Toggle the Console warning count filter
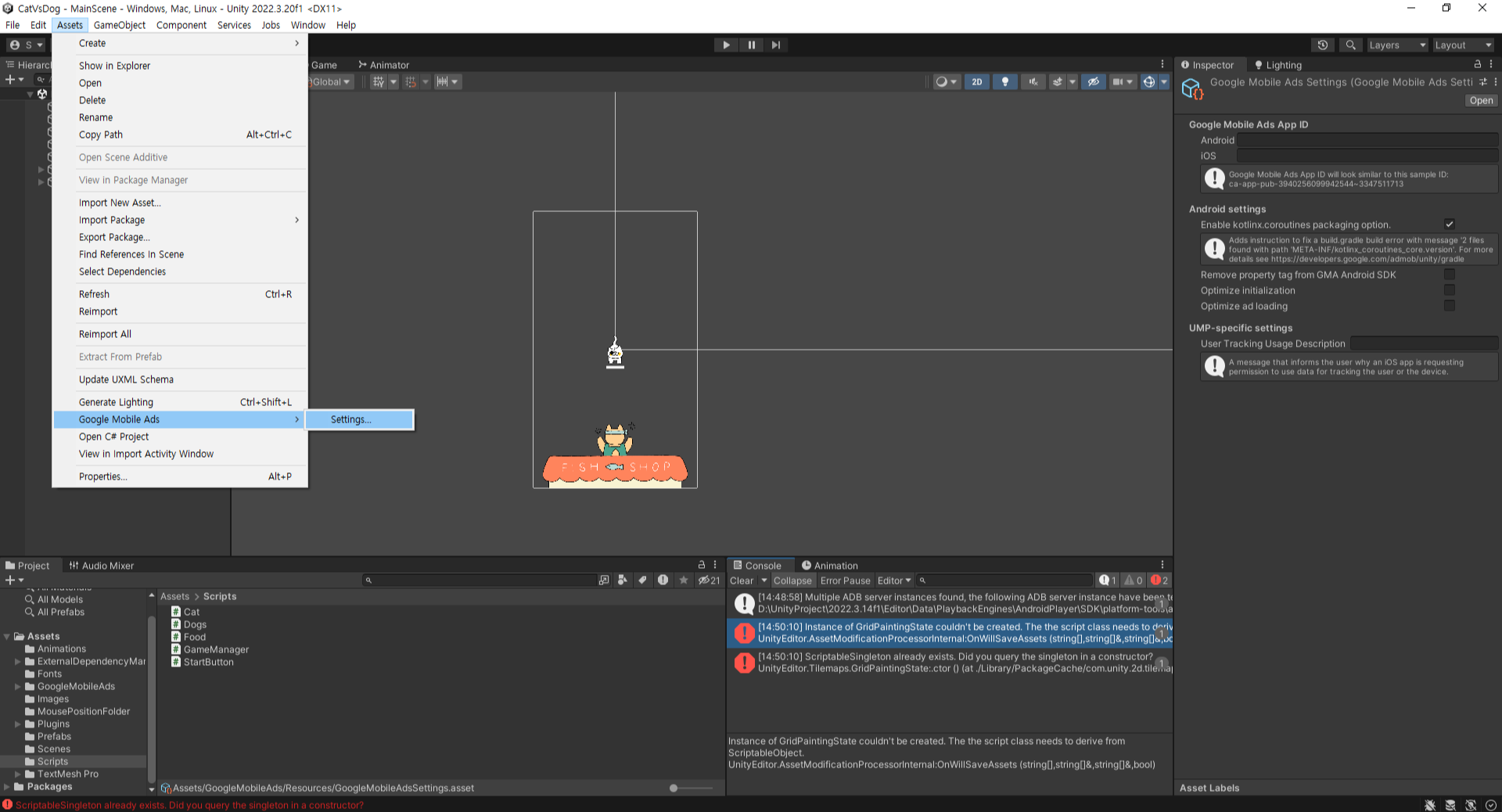Image resolution: width=1502 pixels, height=812 pixels. pos(1134,580)
